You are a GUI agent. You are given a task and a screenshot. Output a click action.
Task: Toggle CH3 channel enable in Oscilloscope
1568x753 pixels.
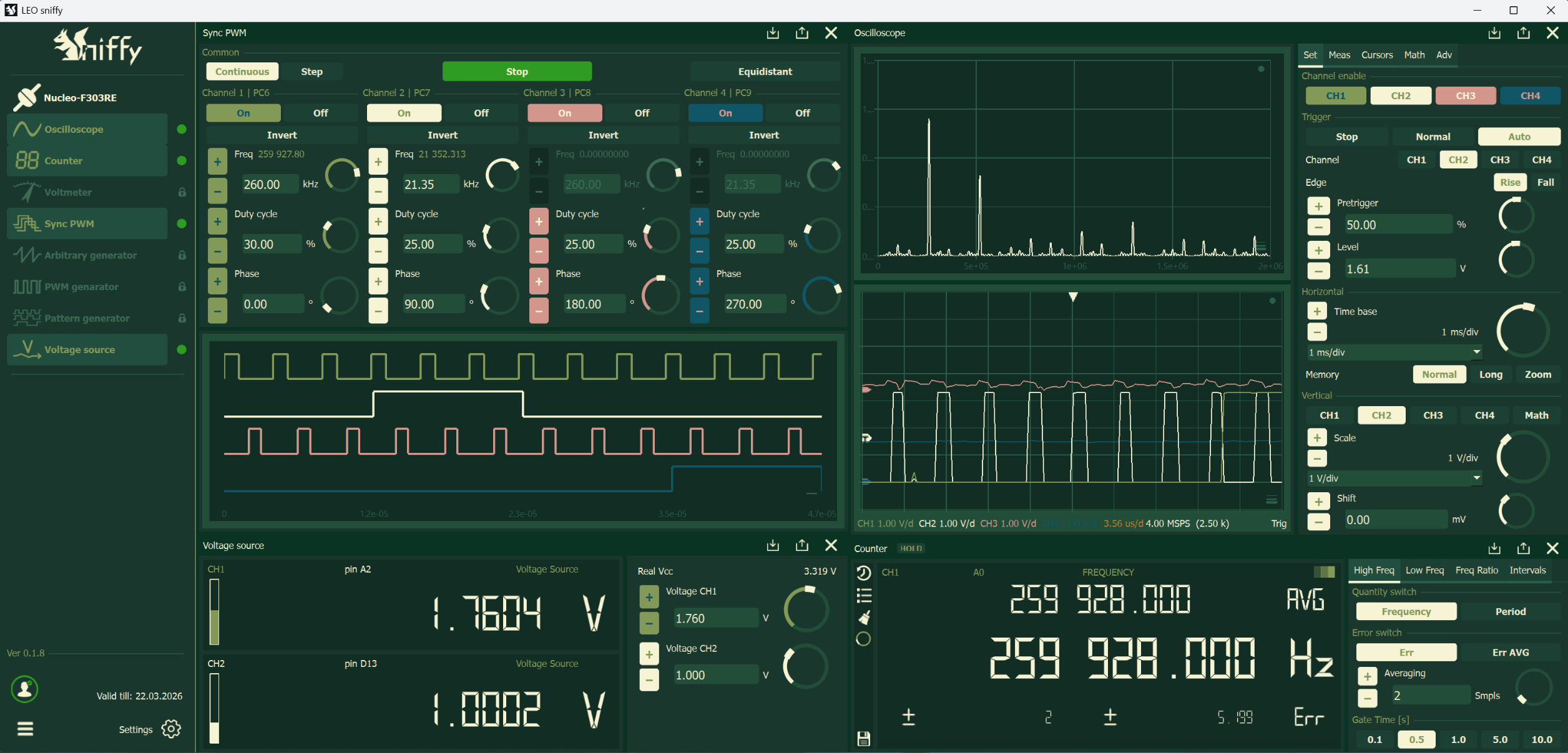click(x=1465, y=95)
